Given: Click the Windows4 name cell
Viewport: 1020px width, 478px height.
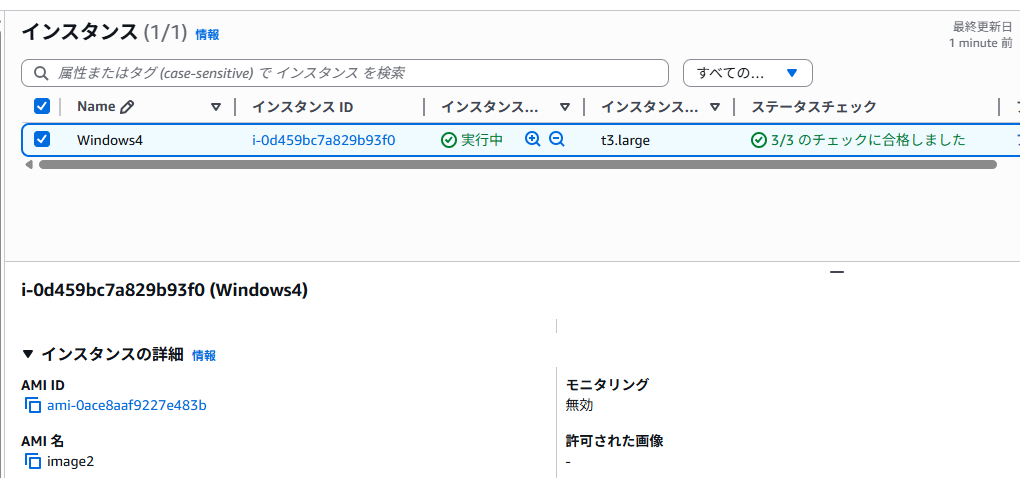Looking at the screenshot, I should [x=109, y=140].
